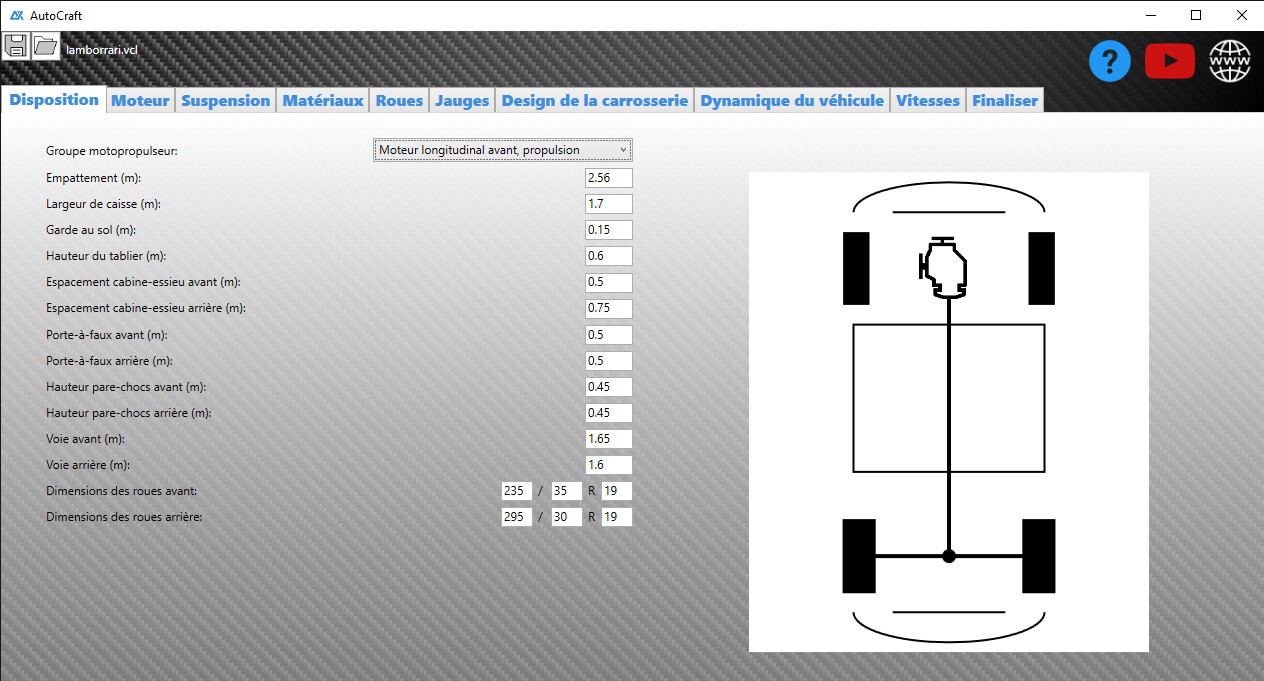1264x681 pixels.
Task: Click the AutoCraft logo in title bar
Action: coord(17,15)
